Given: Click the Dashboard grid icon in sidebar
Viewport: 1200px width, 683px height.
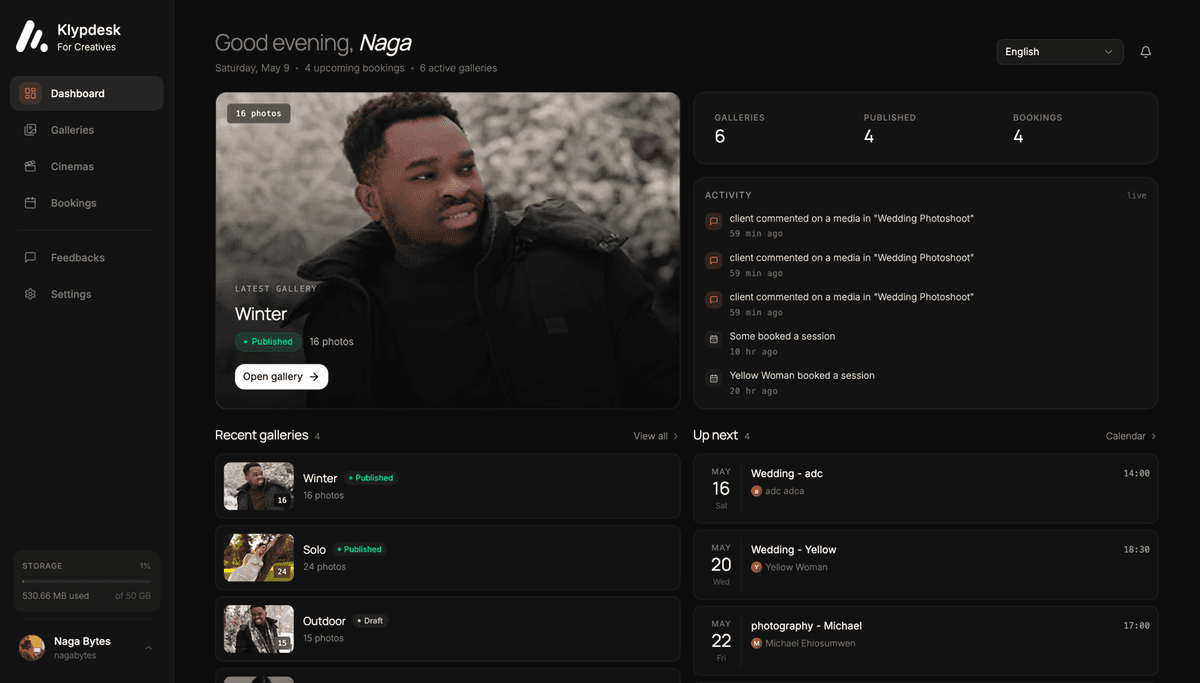Looking at the screenshot, I should pyautogui.click(x=30, y=93).
